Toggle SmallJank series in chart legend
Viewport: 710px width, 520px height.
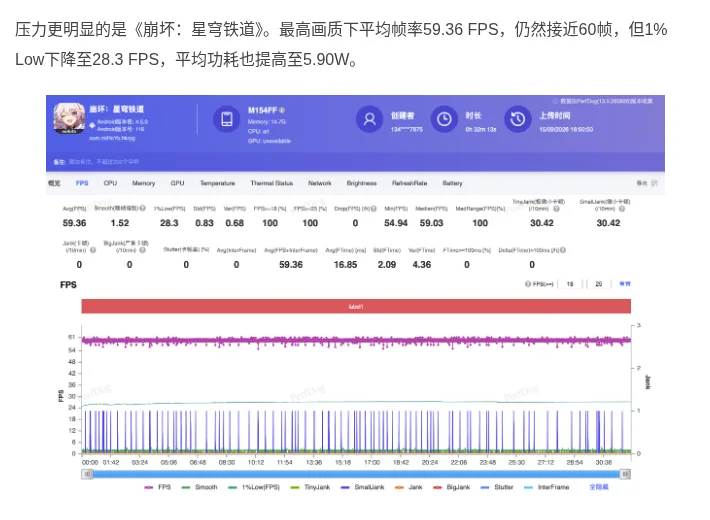pyautogui.click(x=362, y=487)
